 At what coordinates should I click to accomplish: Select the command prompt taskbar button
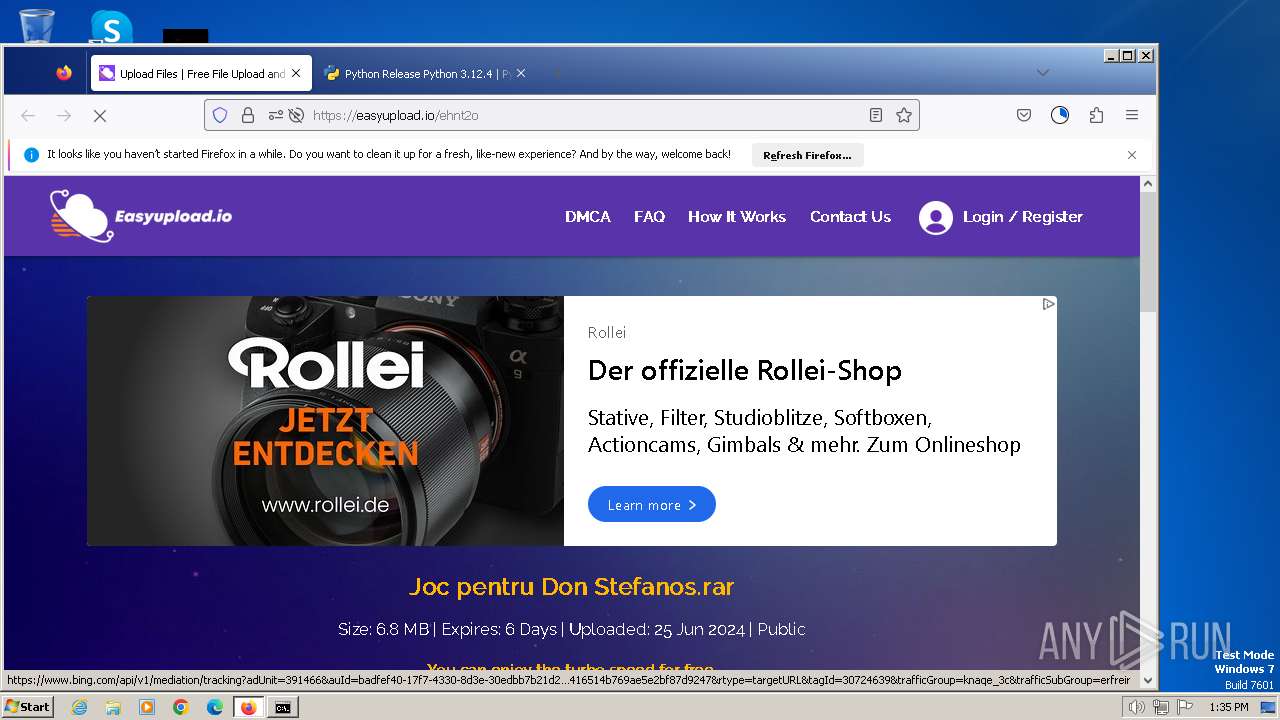(283, 707)
